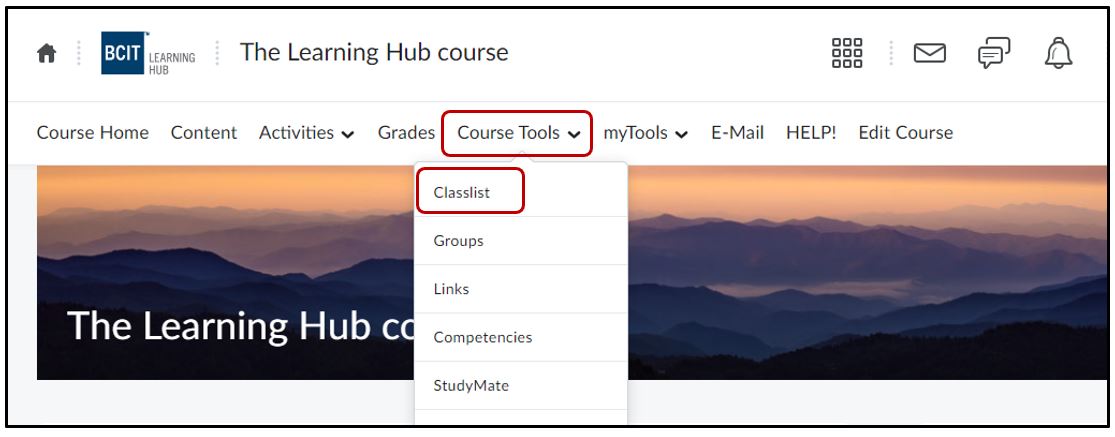
Task: Click the BCIT Learning Hub logo
Action: [x=148, y=54]
